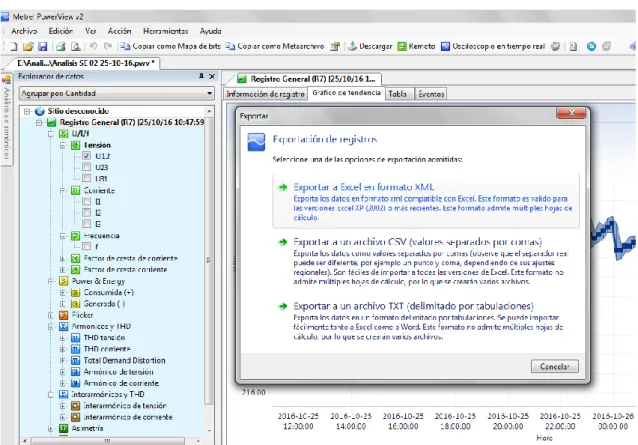Switch to the Tabla tab

point(397,94)
